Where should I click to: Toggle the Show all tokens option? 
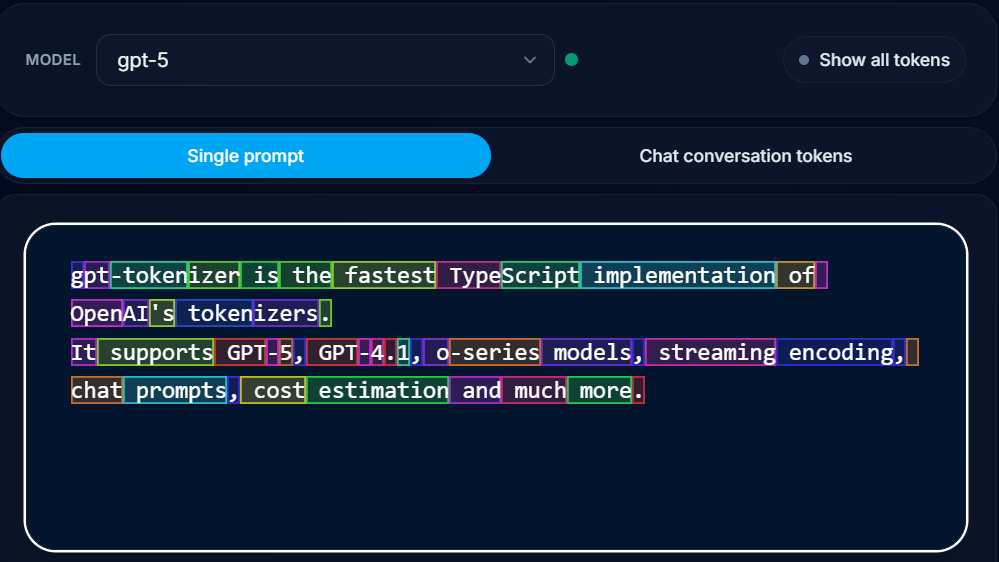(874, 60)
